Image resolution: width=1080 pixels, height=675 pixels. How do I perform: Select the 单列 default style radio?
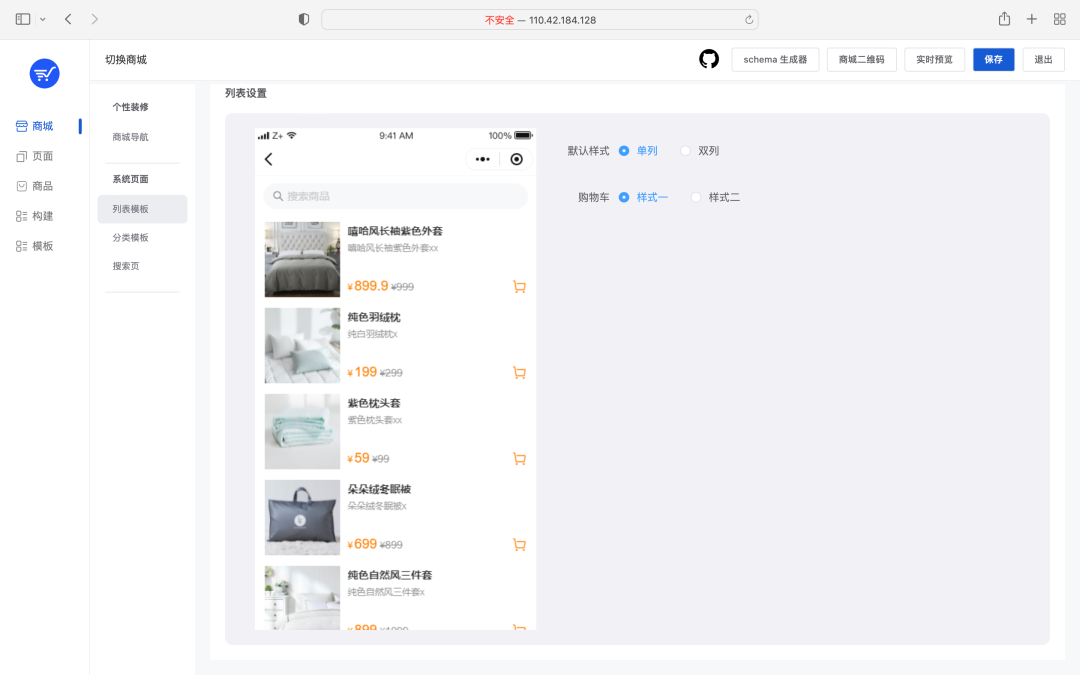[x=624, y=151]
